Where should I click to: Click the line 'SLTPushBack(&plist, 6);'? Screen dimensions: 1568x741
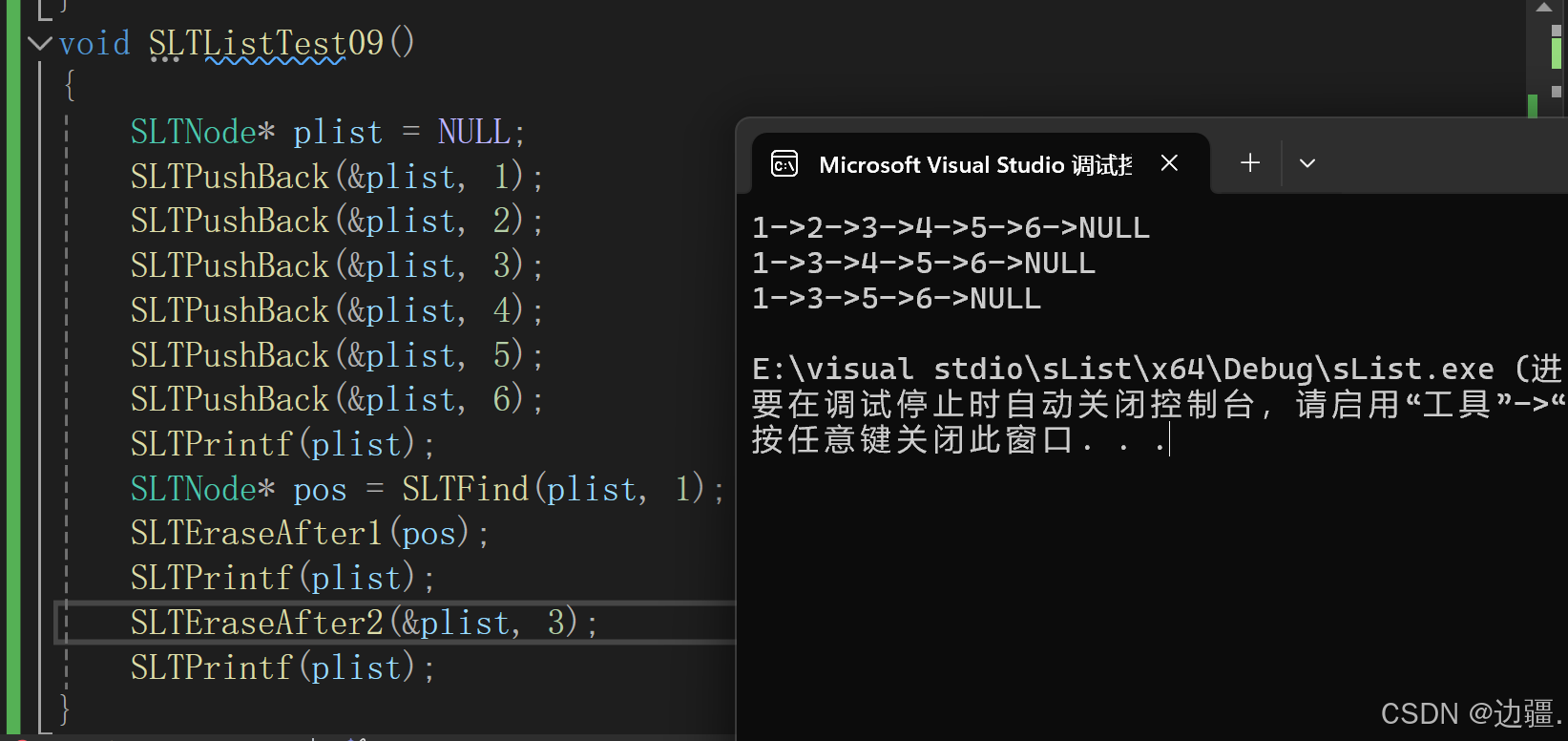(x=337, y=400)
